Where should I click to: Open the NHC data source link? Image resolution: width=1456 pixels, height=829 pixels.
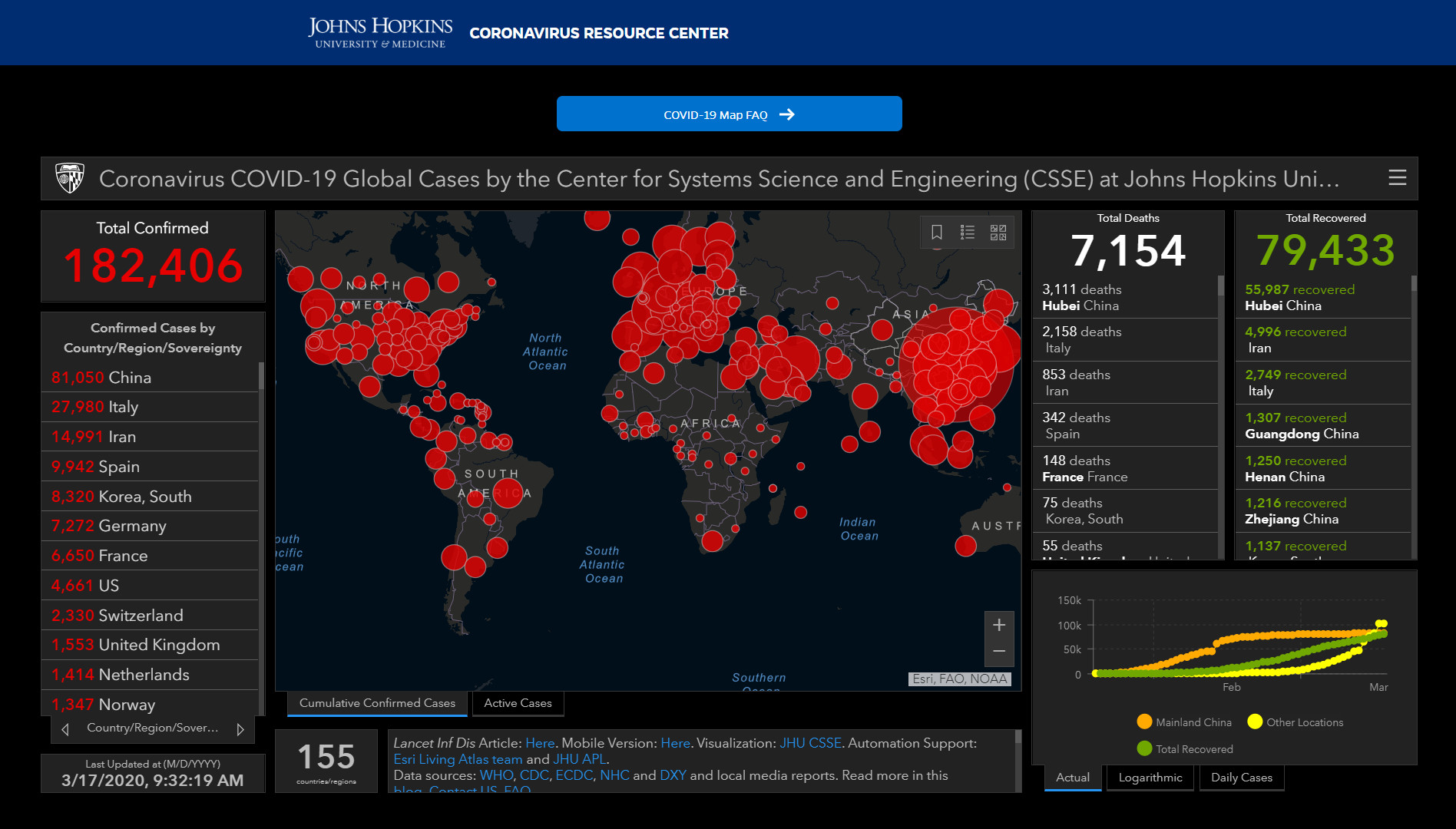(614, 775)
